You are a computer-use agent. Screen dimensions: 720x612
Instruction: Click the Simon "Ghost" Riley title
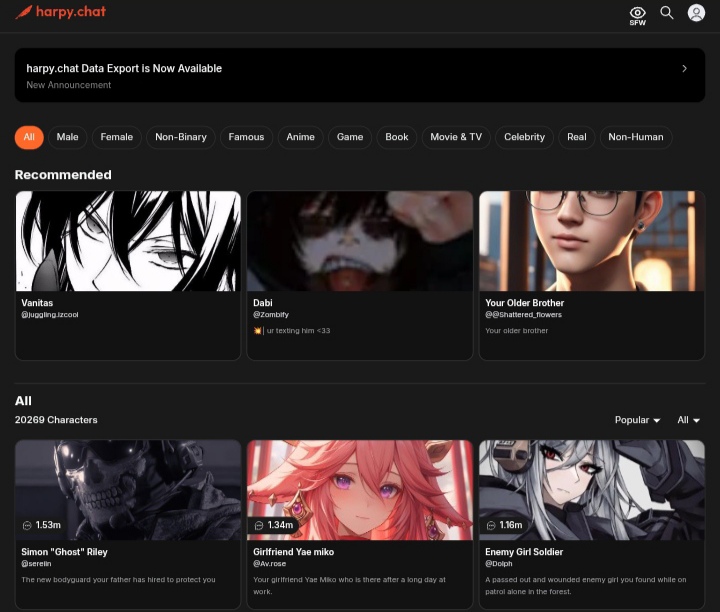(x=64, y=552)
